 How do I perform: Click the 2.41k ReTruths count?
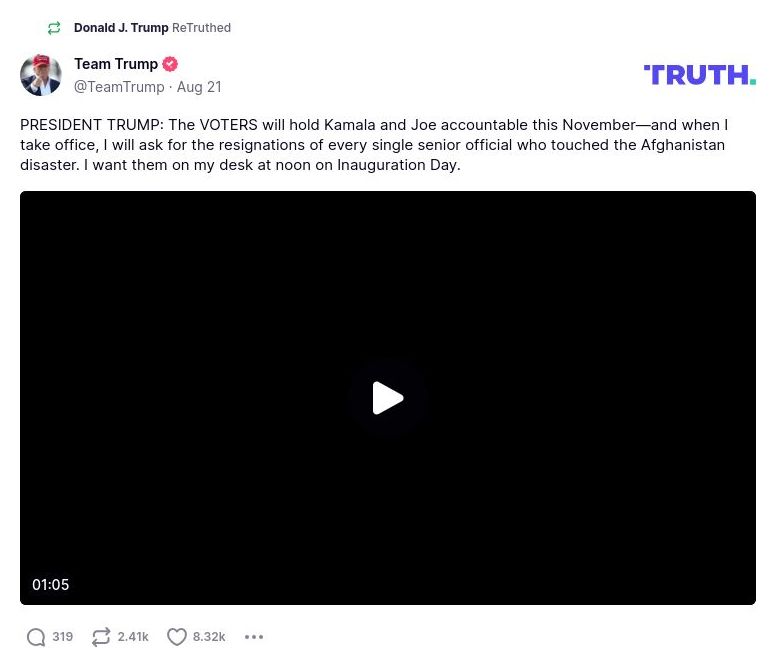pos(133,637)
